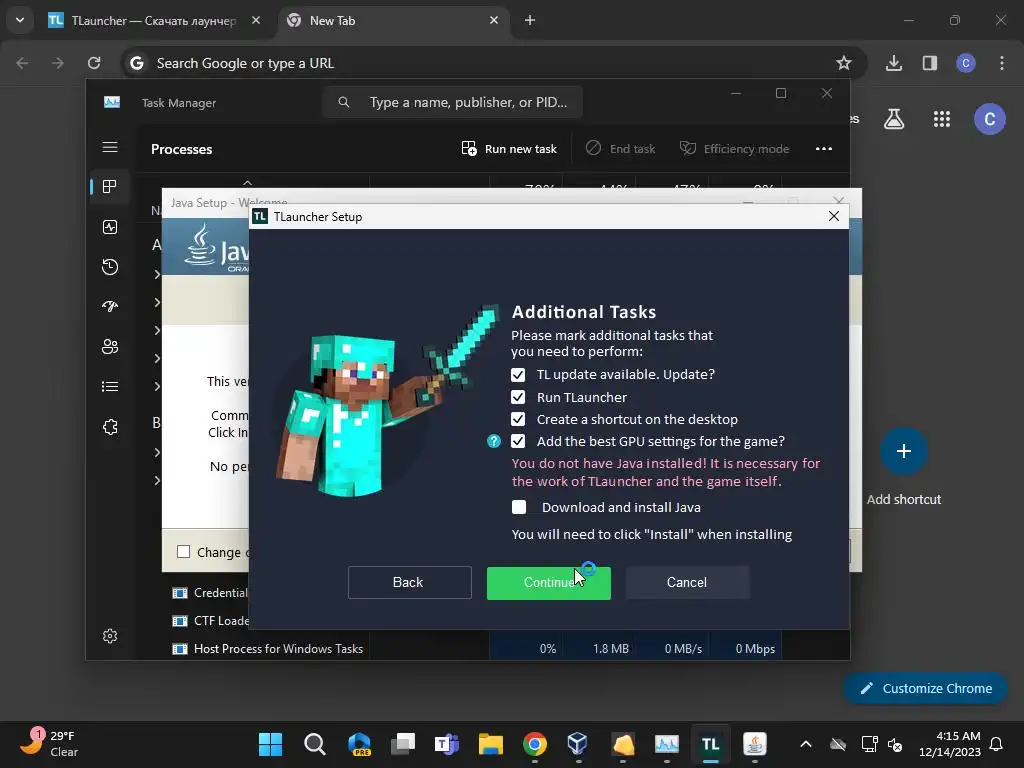
Task: Open notifications bell in taskbar
Action: [x=997, y=744]
